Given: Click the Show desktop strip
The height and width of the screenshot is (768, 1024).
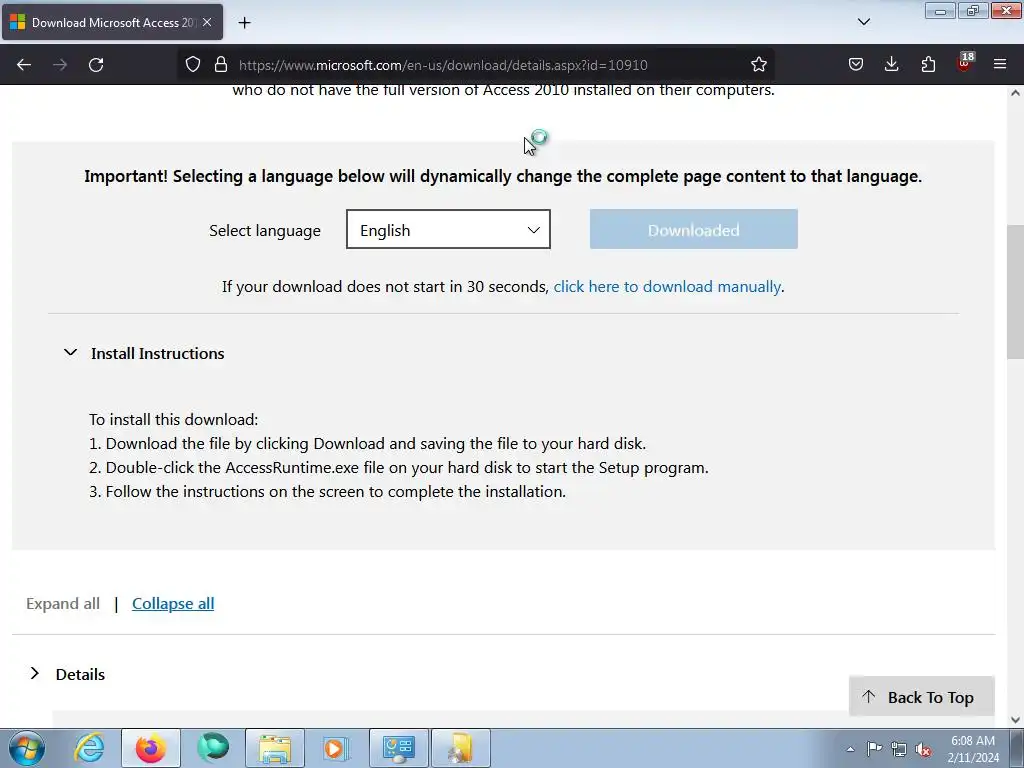Looking at the screenshot, I should click(x=1017, y=748).
